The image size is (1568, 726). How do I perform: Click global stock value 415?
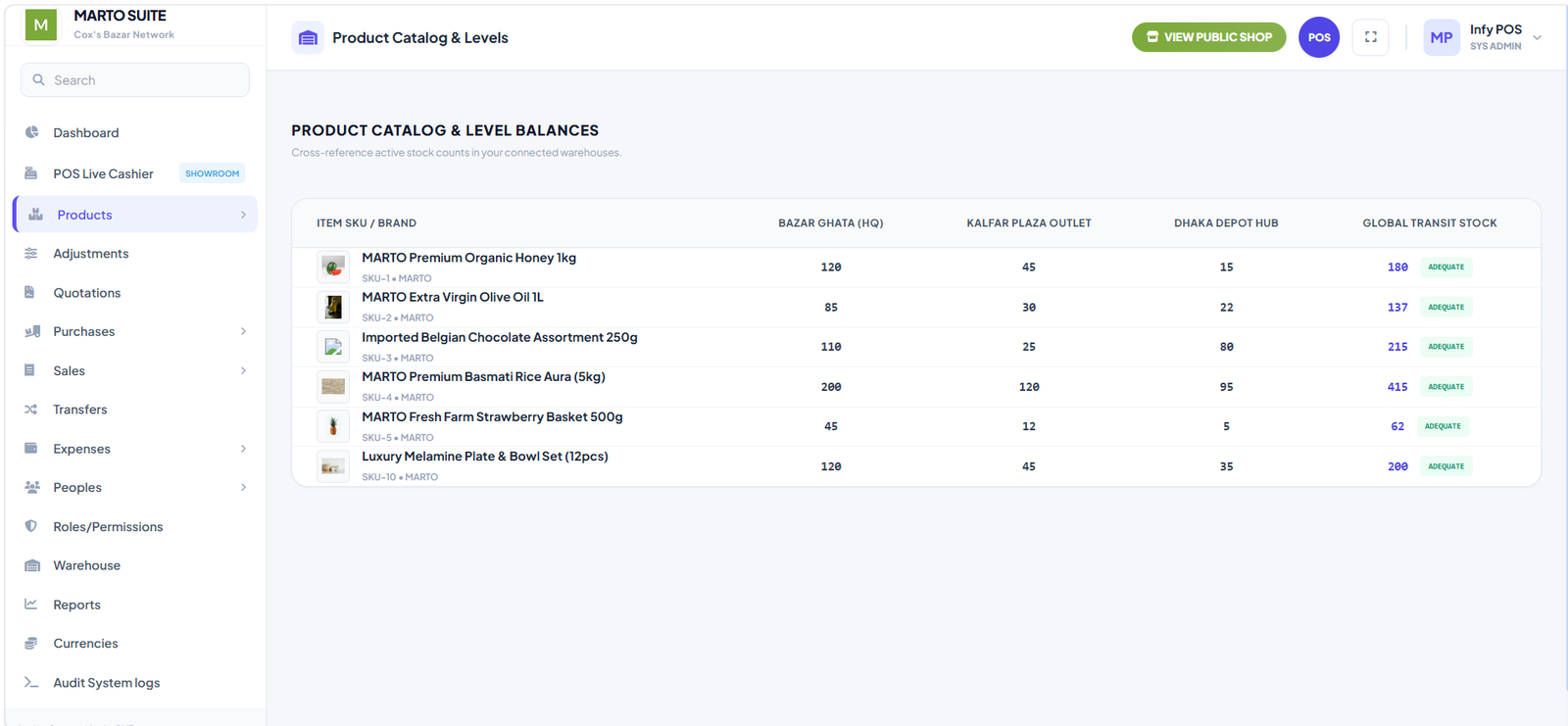click(x=1397, y=387)
